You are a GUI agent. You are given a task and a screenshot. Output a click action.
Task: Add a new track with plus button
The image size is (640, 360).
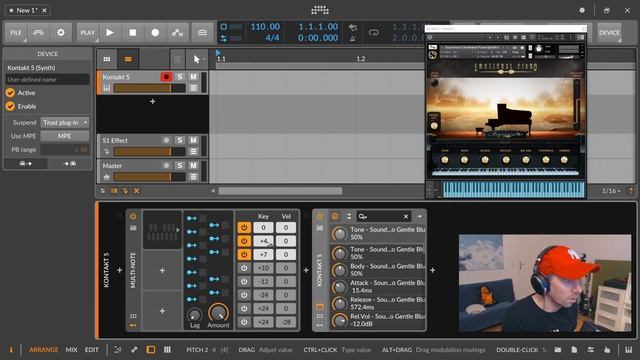click(152, 101)
